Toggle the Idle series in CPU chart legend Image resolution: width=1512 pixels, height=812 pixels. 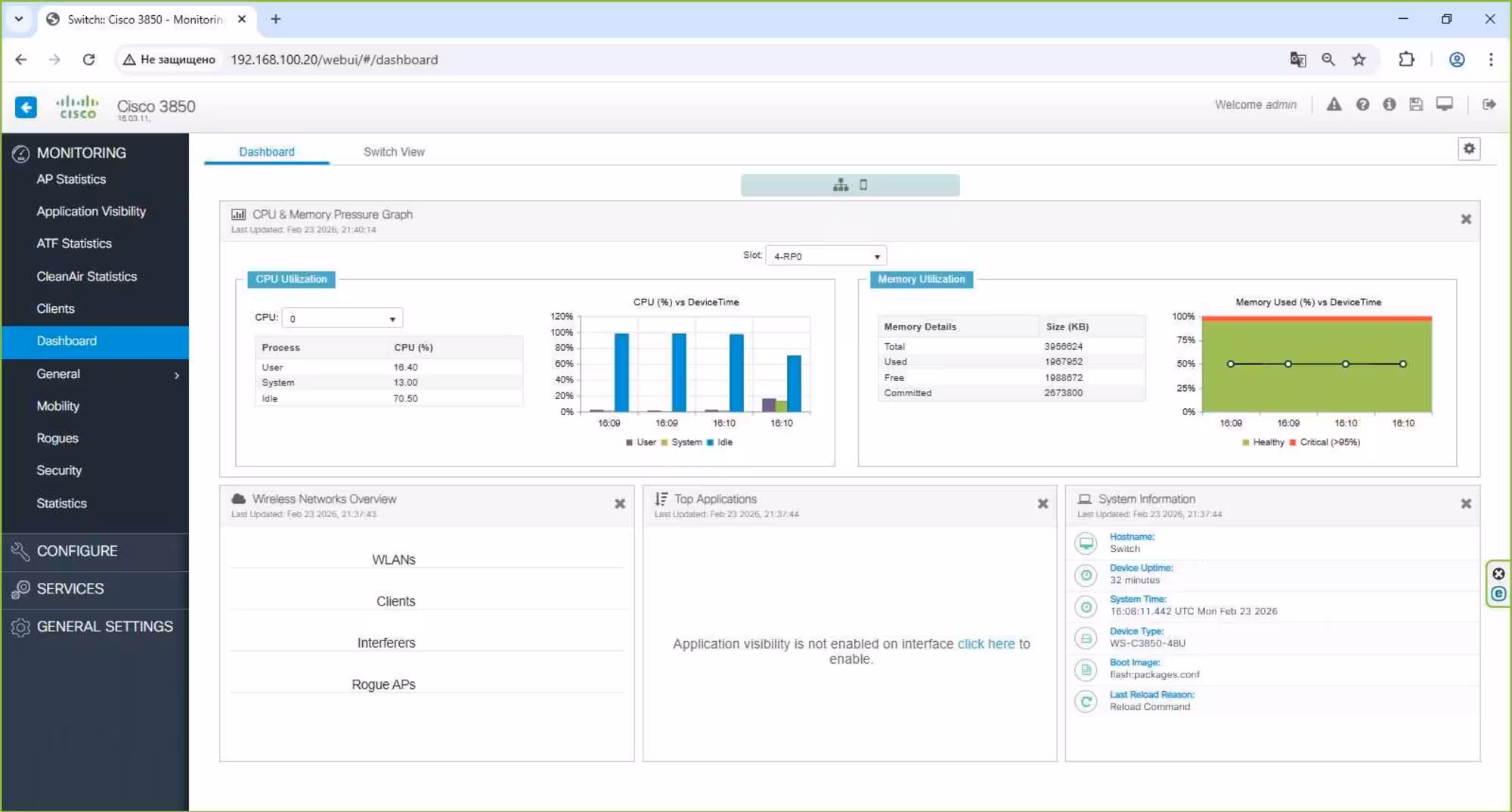720,442
